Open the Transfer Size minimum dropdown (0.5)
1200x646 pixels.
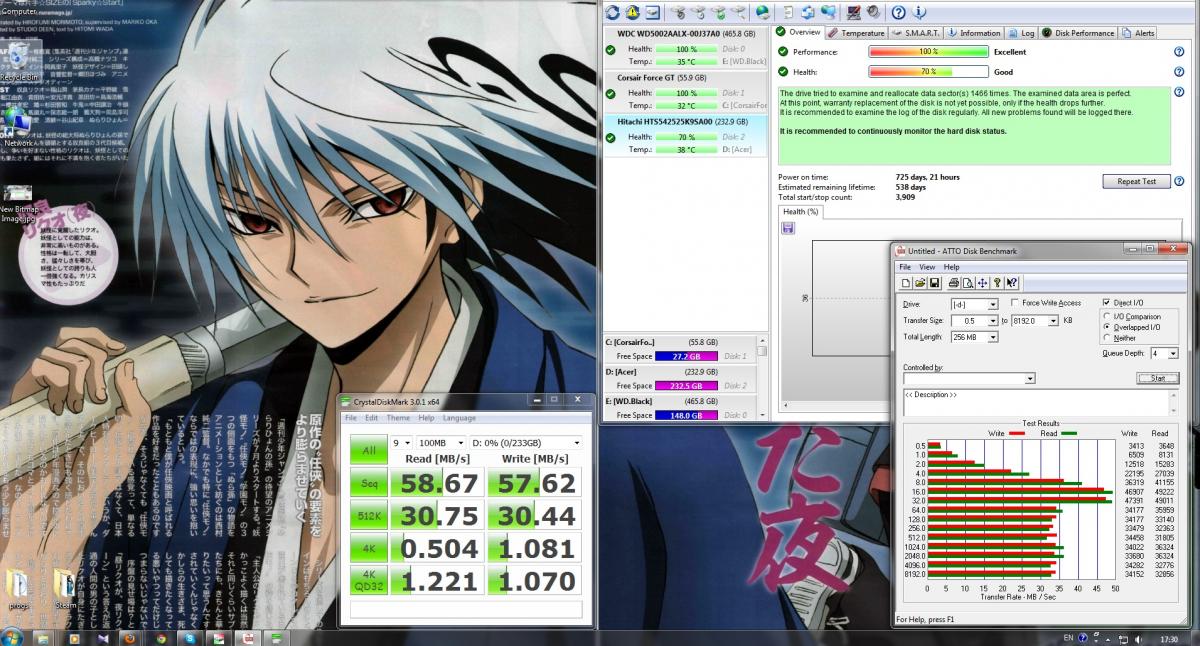(993, 321)
